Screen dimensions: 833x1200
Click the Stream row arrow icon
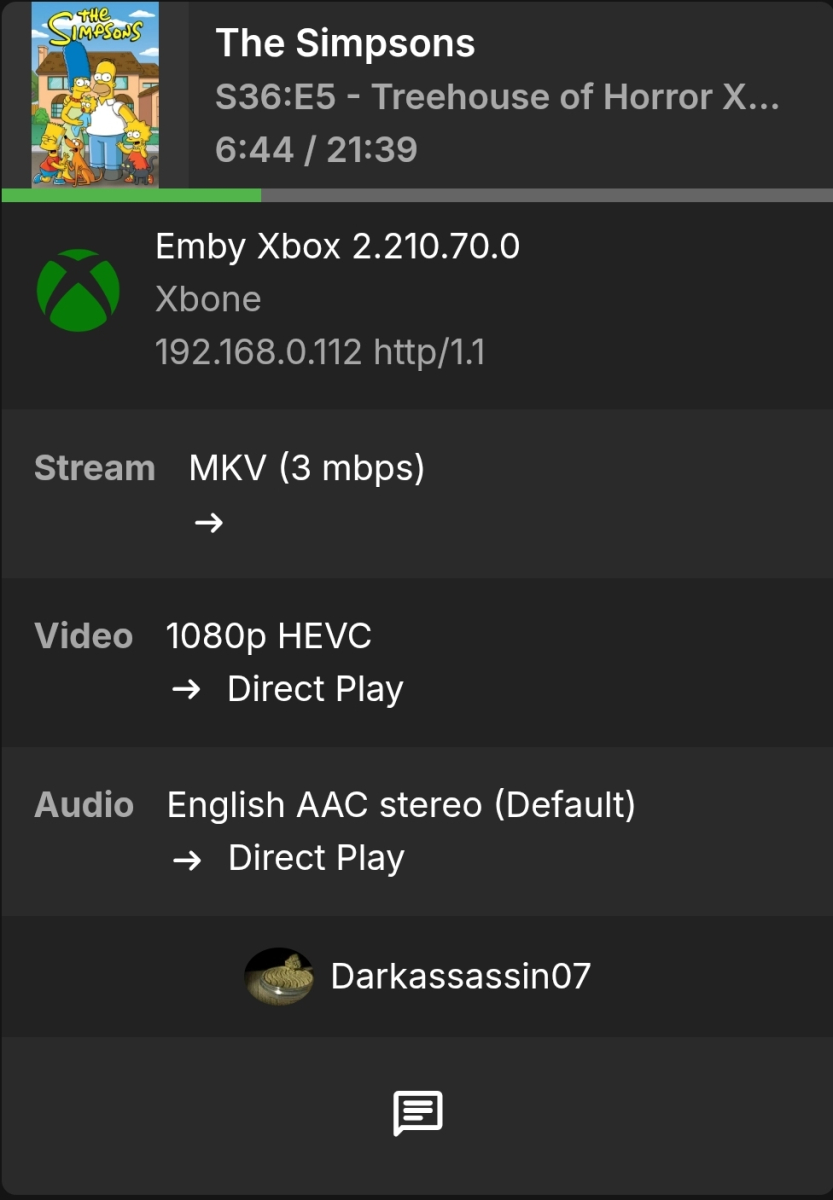[x=208, y=521]
